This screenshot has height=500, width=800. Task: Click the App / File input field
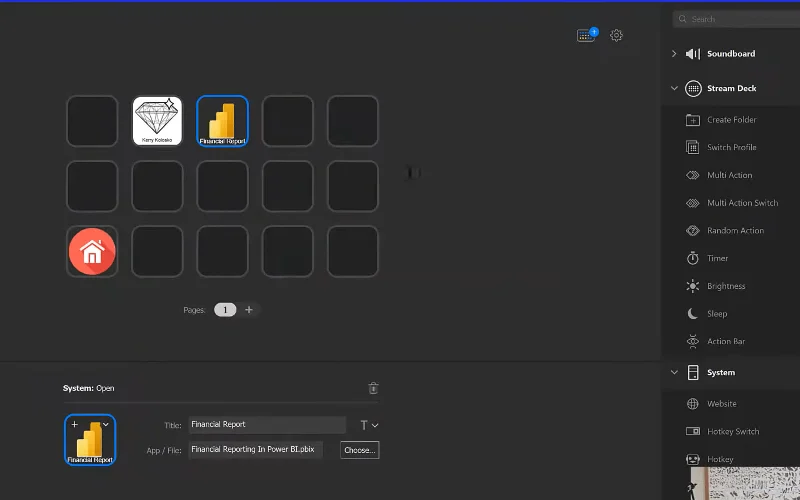[x=256, y=449]
